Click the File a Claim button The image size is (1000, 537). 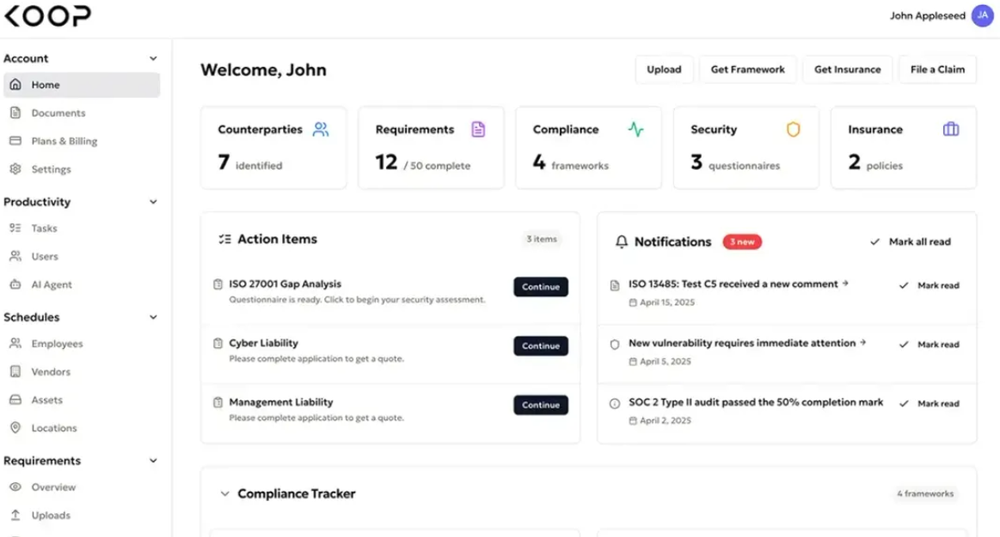tap(937, 69)
